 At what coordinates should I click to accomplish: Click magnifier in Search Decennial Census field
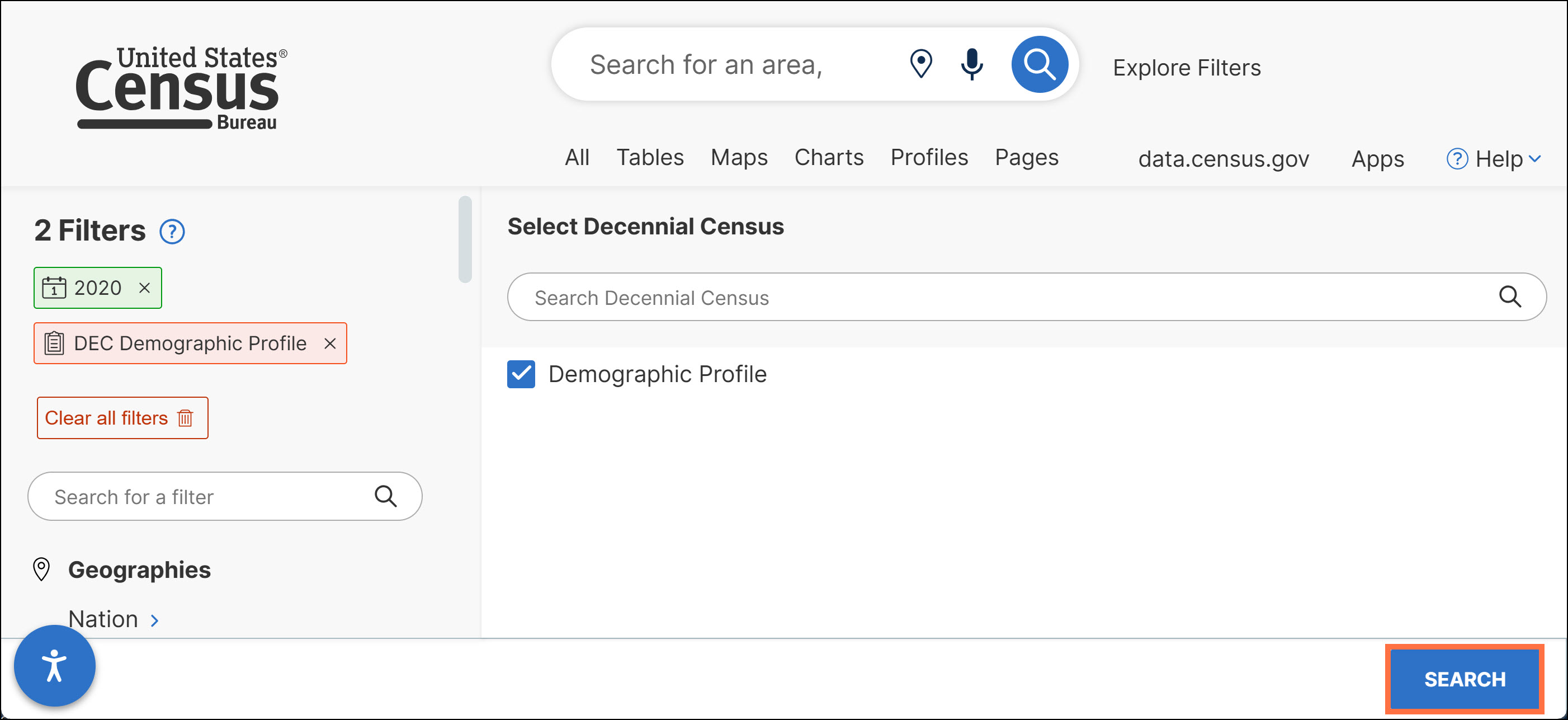1510,297
